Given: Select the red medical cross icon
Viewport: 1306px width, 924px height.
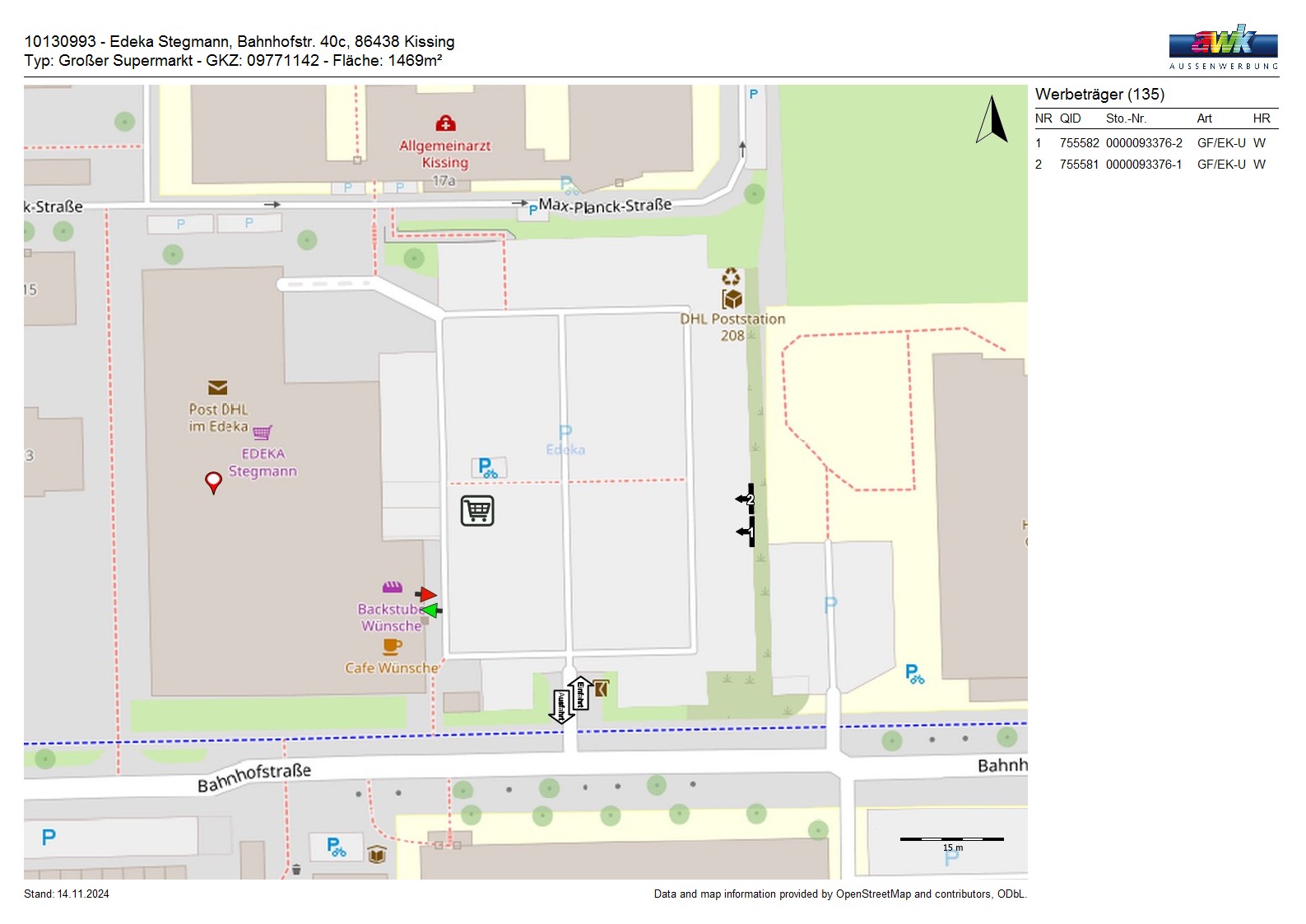Looking at the screenshot, I should [446, 123].
